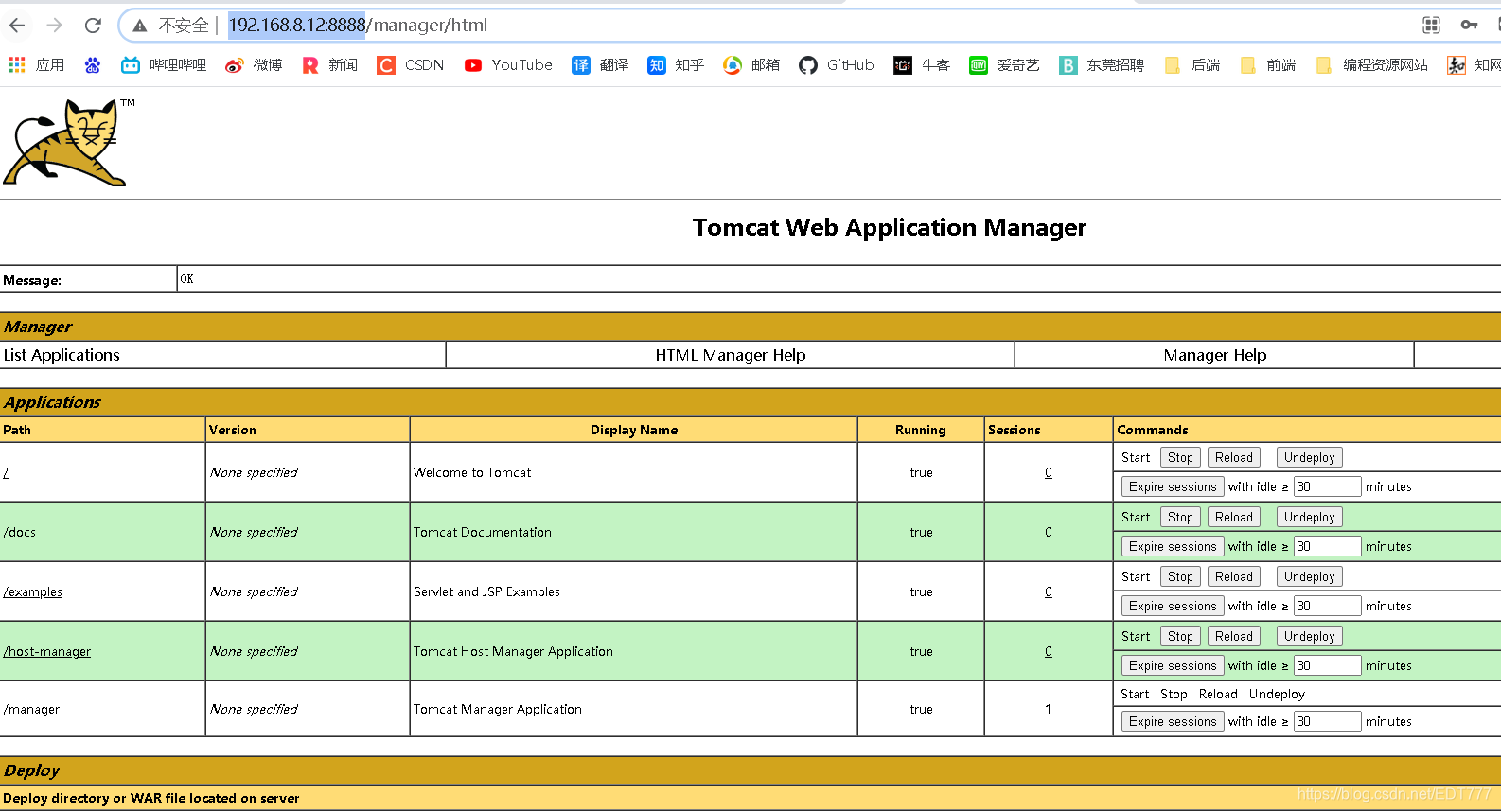Click sessions count 0 for root app

1049,472
